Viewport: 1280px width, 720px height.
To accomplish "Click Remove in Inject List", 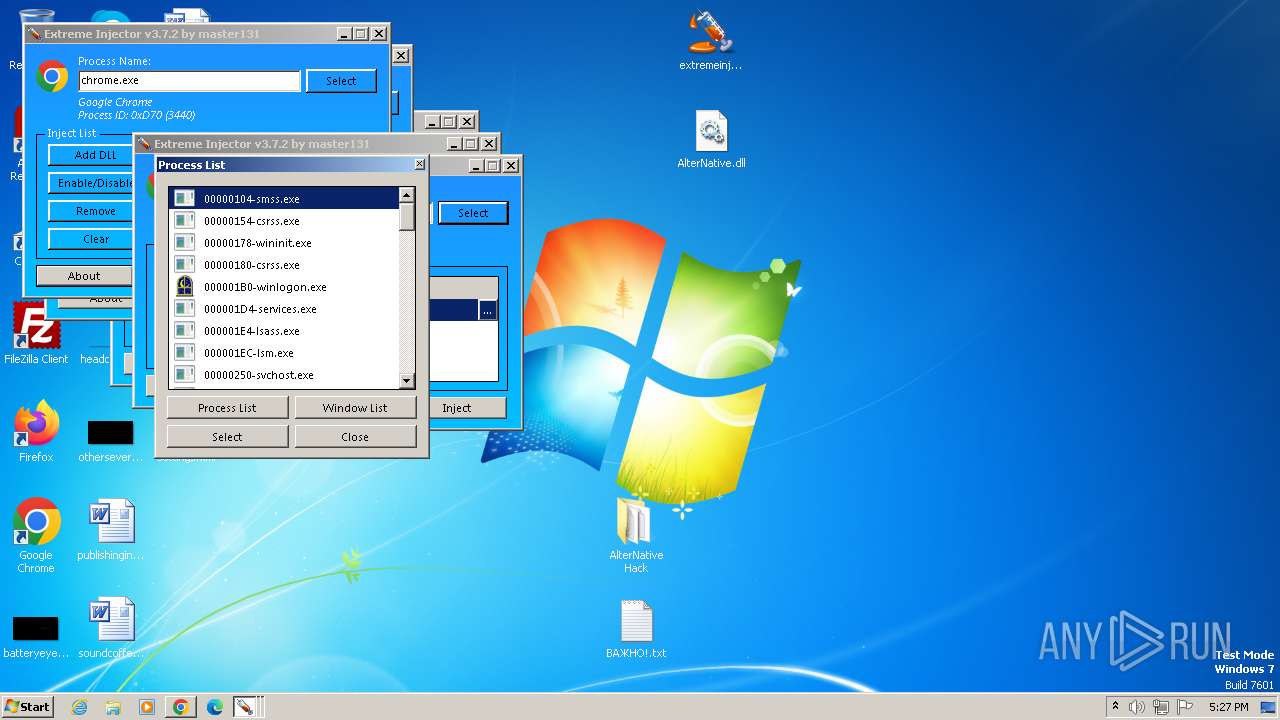I will point(91,211).
